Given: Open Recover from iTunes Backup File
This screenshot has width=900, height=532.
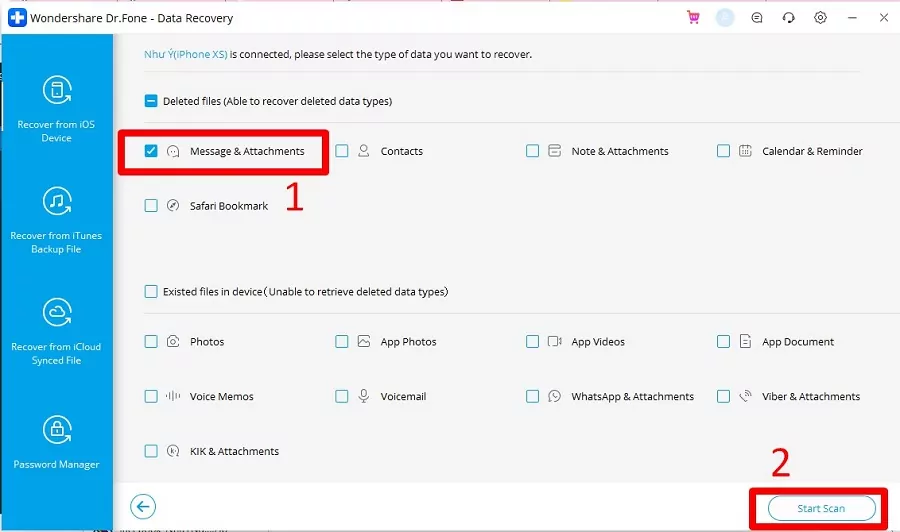Looking at the screenshot, I should (56, 220).
